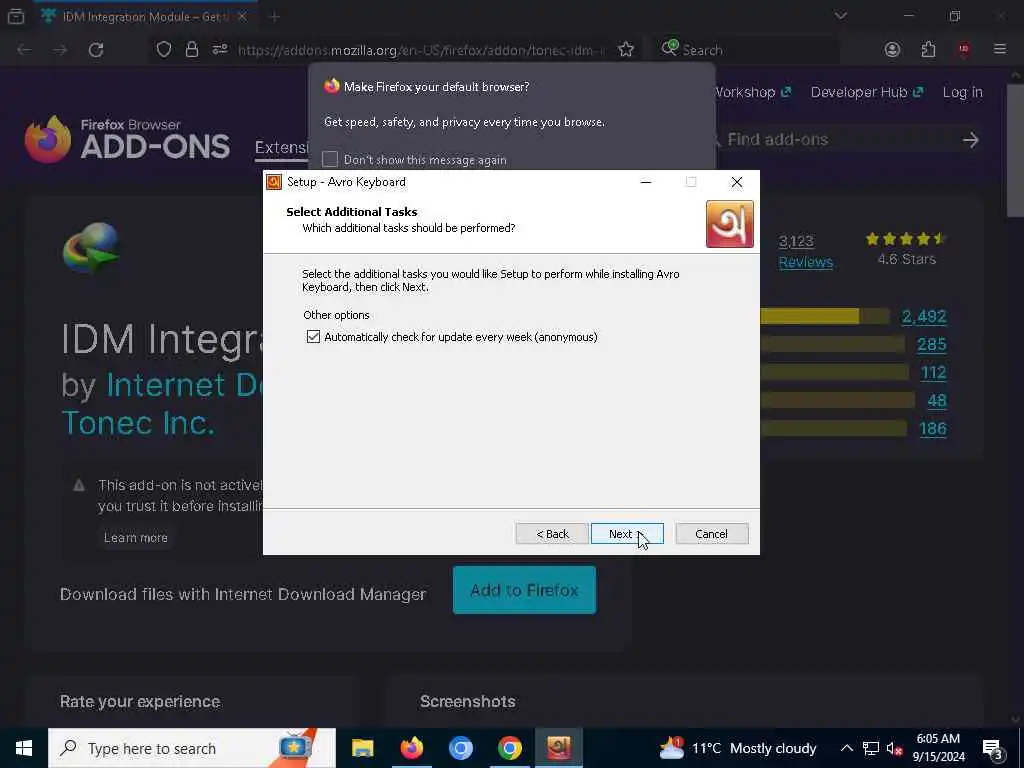The height and width of the screenshot is (768, 1024).
Task: Click the Firefox Search box
Action: point(748,50)
